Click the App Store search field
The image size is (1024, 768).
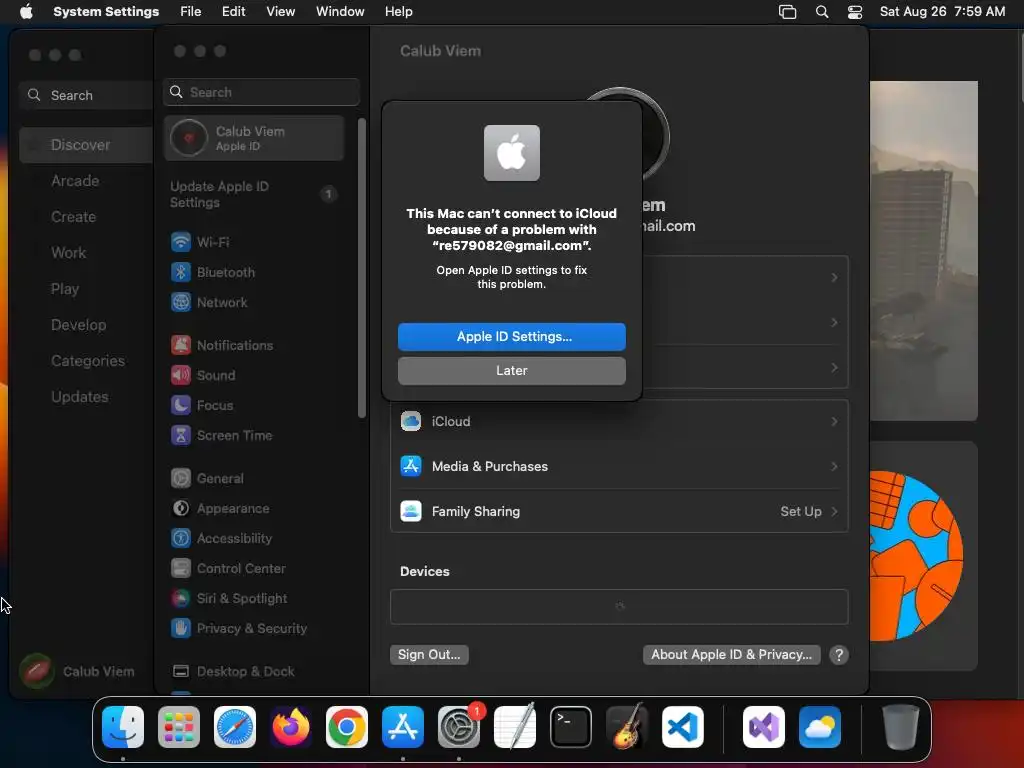click(x=86, y=95)
